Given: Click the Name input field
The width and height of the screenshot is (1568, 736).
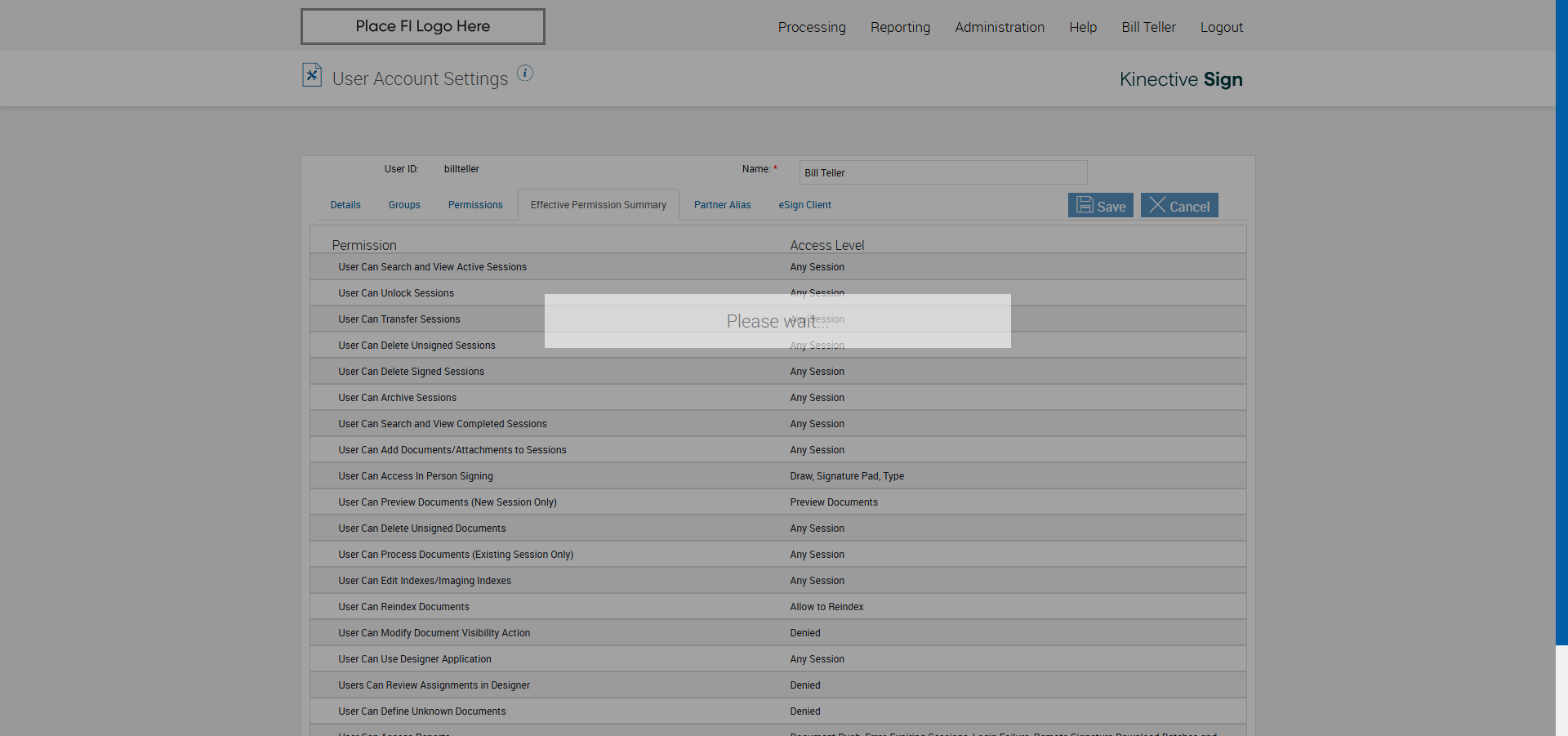Looking at the screenshot, I should coord(943,172).
